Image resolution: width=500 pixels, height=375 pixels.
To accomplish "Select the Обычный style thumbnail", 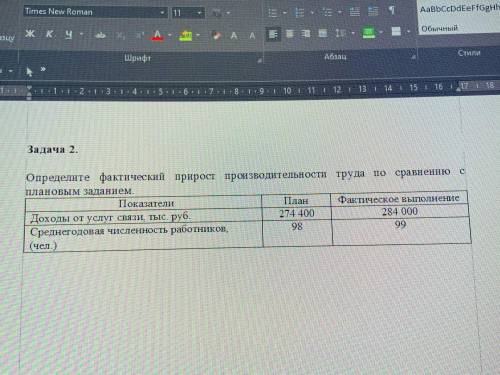I will coord(459,17).
